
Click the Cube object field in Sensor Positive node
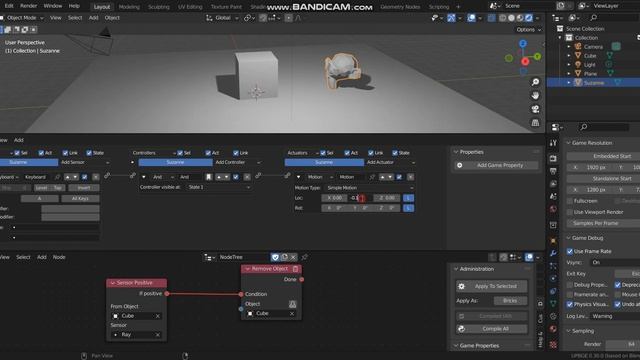136,316
